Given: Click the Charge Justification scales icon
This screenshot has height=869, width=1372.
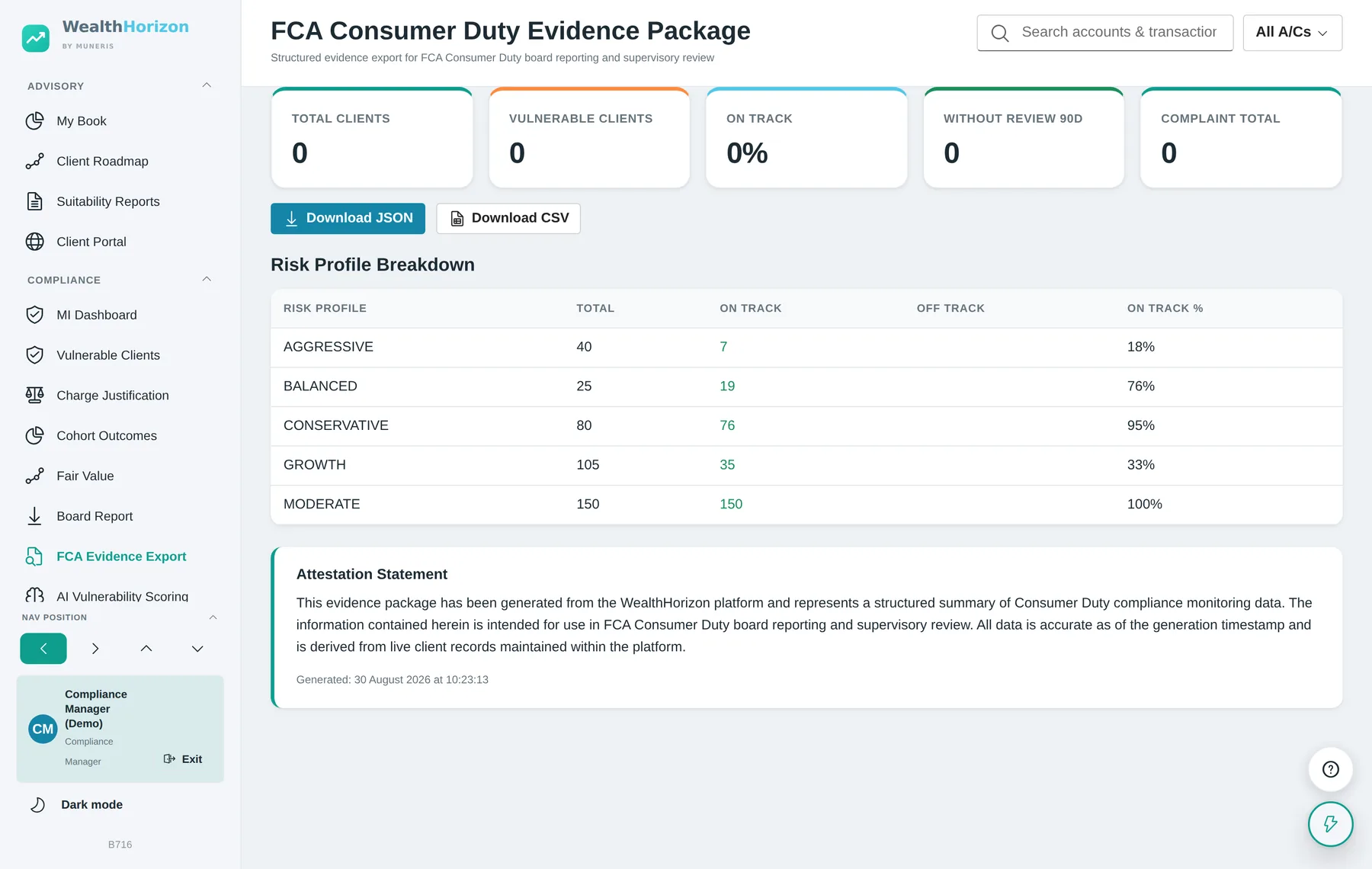Looking at the screenshot, I should [34, 395].
